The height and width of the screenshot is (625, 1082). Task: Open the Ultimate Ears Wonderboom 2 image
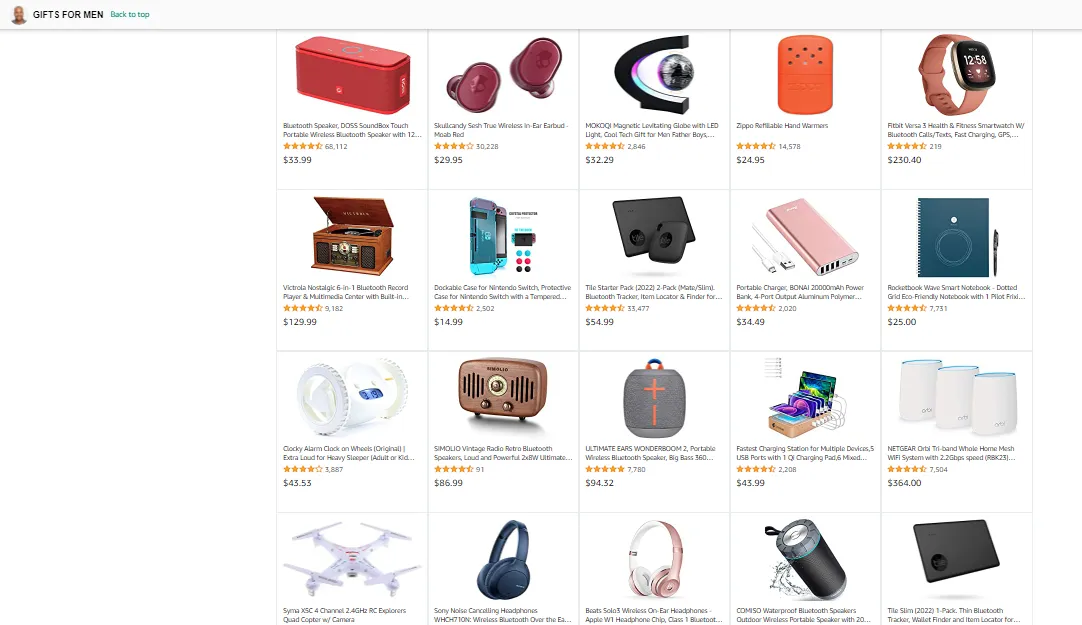point(654,398)
